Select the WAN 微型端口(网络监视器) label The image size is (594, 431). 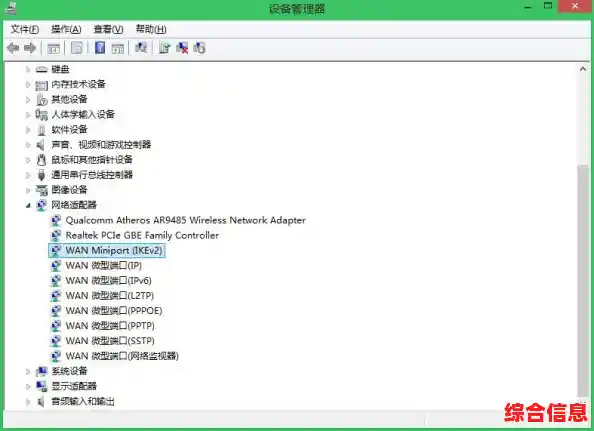(x=122, y=356)
